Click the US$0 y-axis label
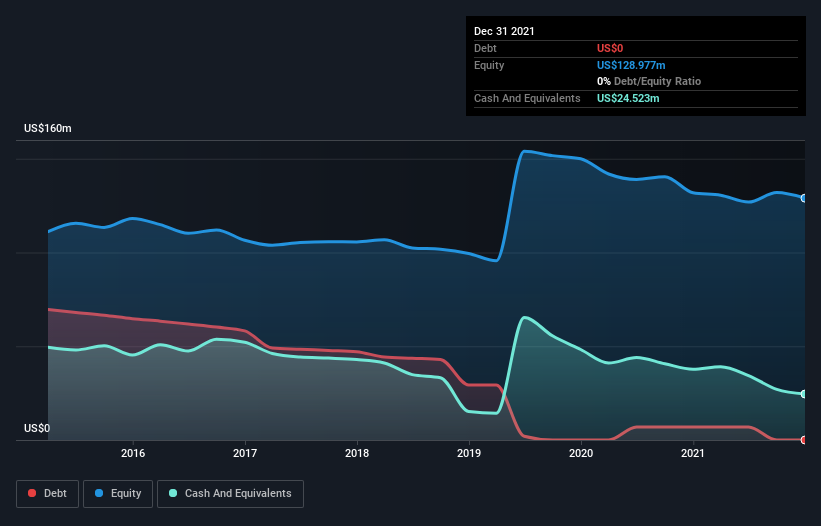Image resolution: width=821 pixels, height=526 pixels. (x=37, y=428)
